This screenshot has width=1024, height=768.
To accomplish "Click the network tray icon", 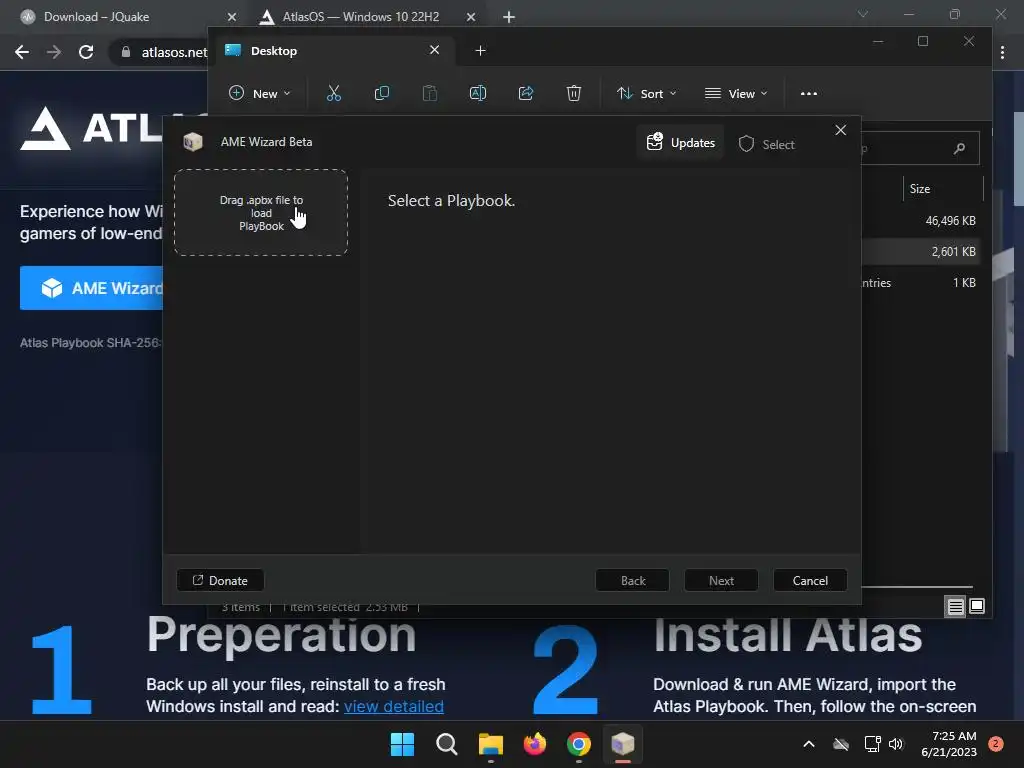I will click(x=872, y=744).
